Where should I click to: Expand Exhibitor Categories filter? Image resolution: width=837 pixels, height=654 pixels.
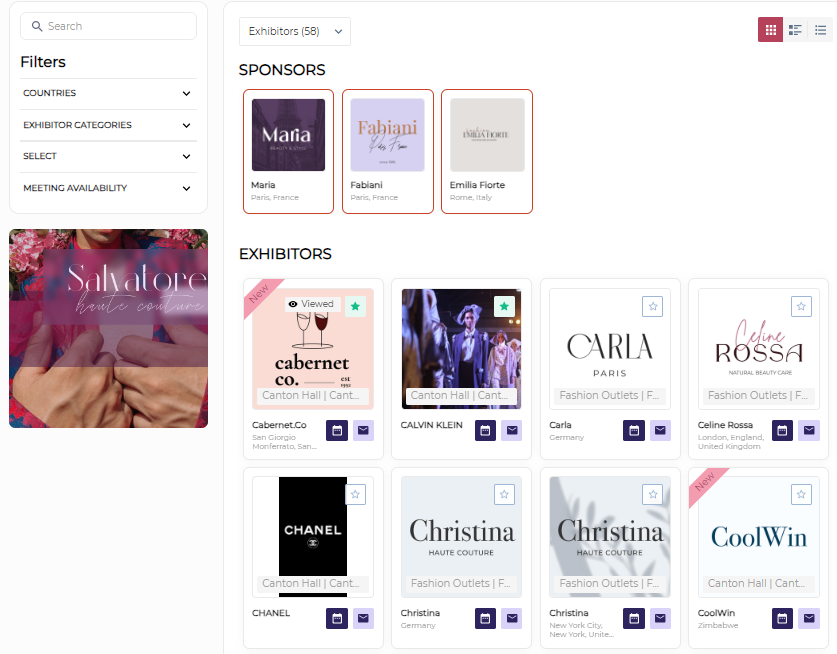107,125
